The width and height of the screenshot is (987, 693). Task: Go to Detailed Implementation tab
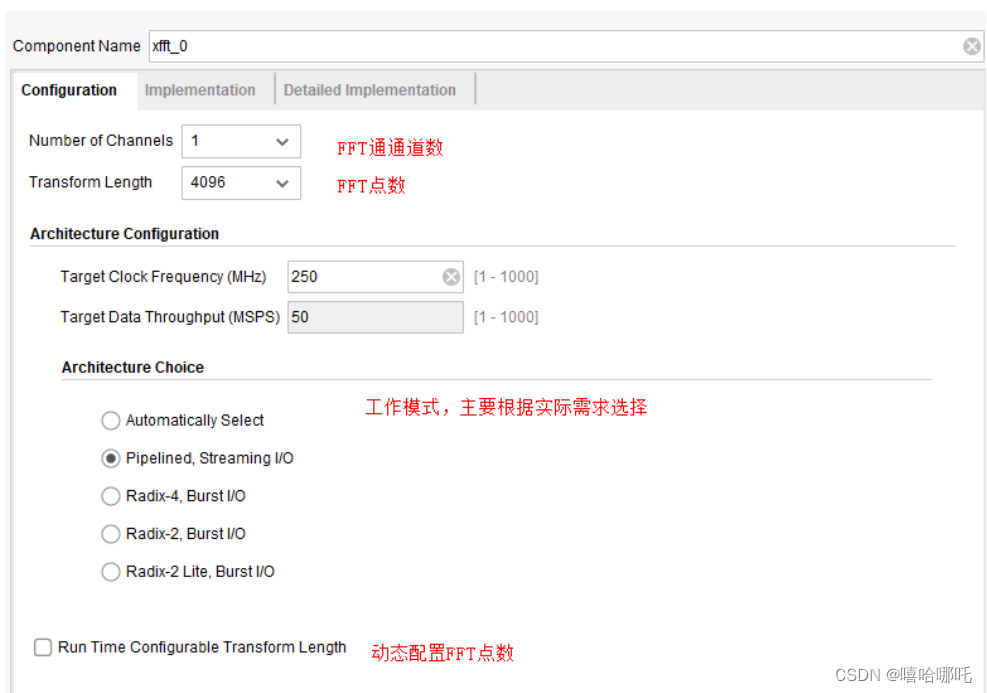click(x=370, y=91)
